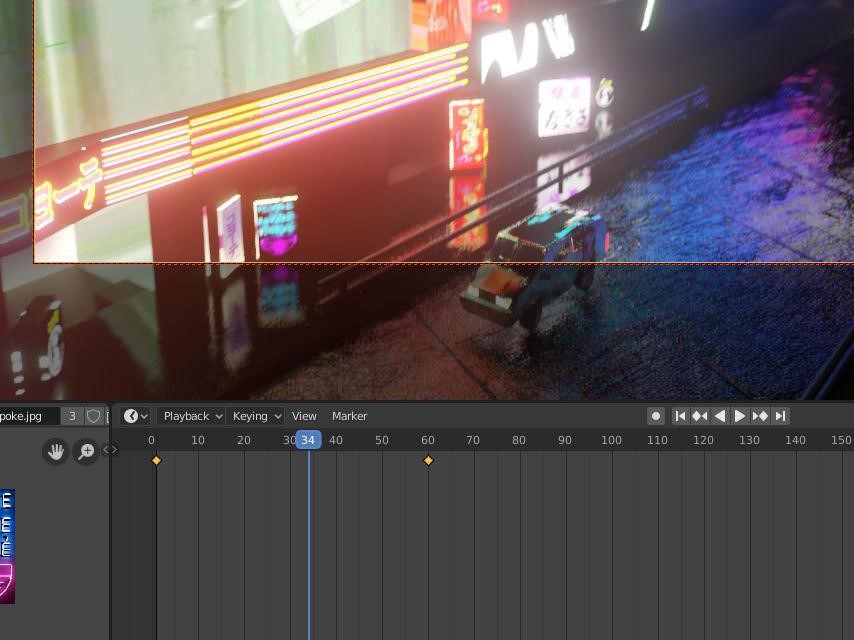The width and height of the screenshot is (854, 640).
Task: Open the editor type selector dropdown
Action: pyautogui.click(x=135, y=415)
